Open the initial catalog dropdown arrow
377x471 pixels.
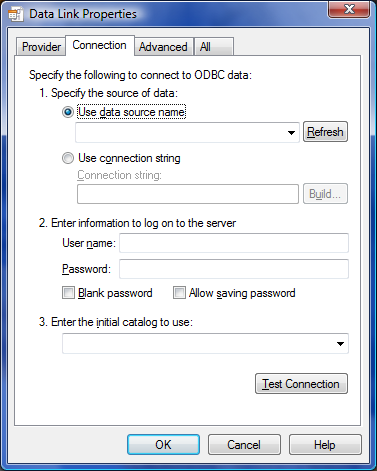340,343
